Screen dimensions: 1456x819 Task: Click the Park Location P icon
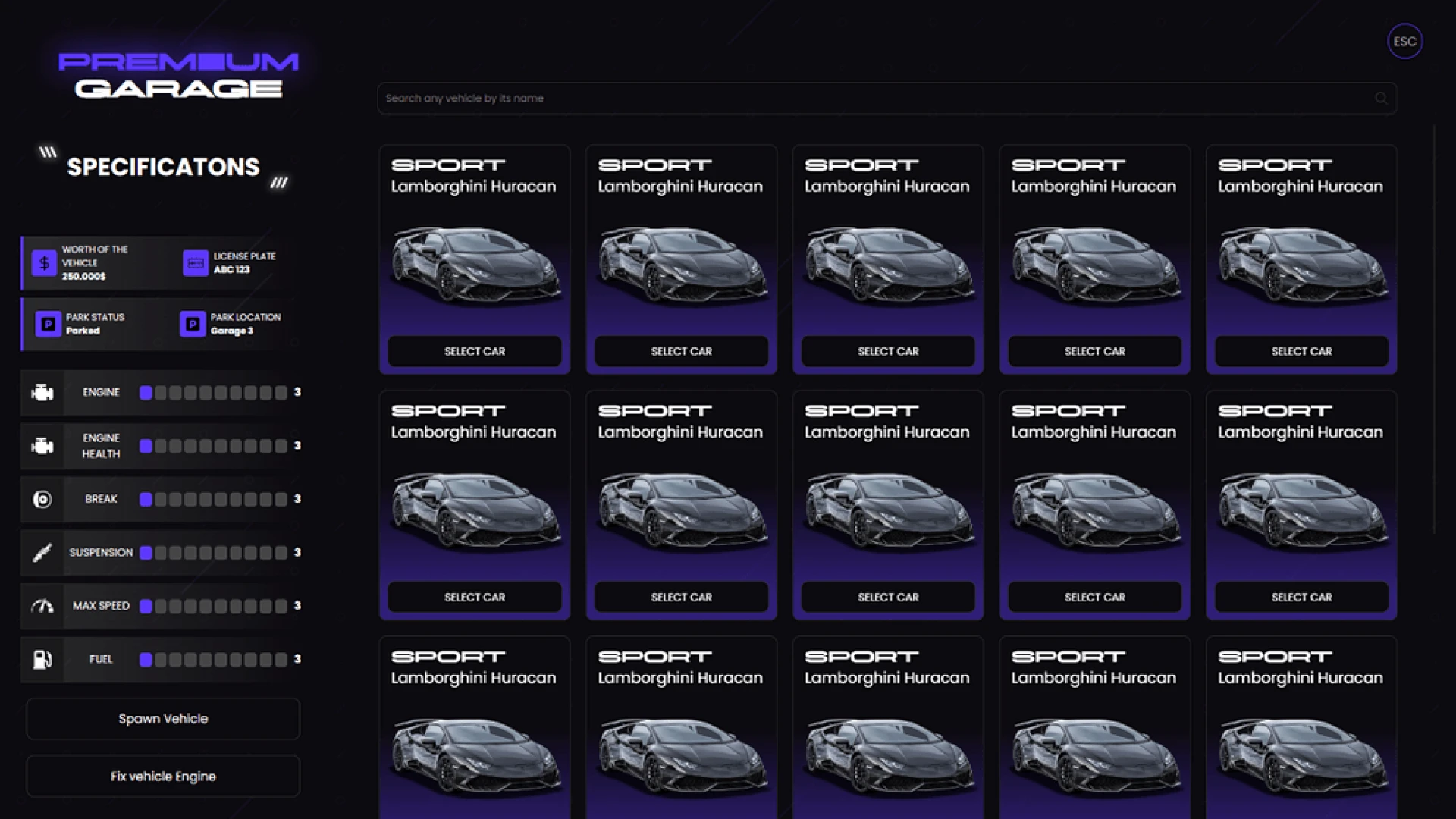[x=193, y=325]
